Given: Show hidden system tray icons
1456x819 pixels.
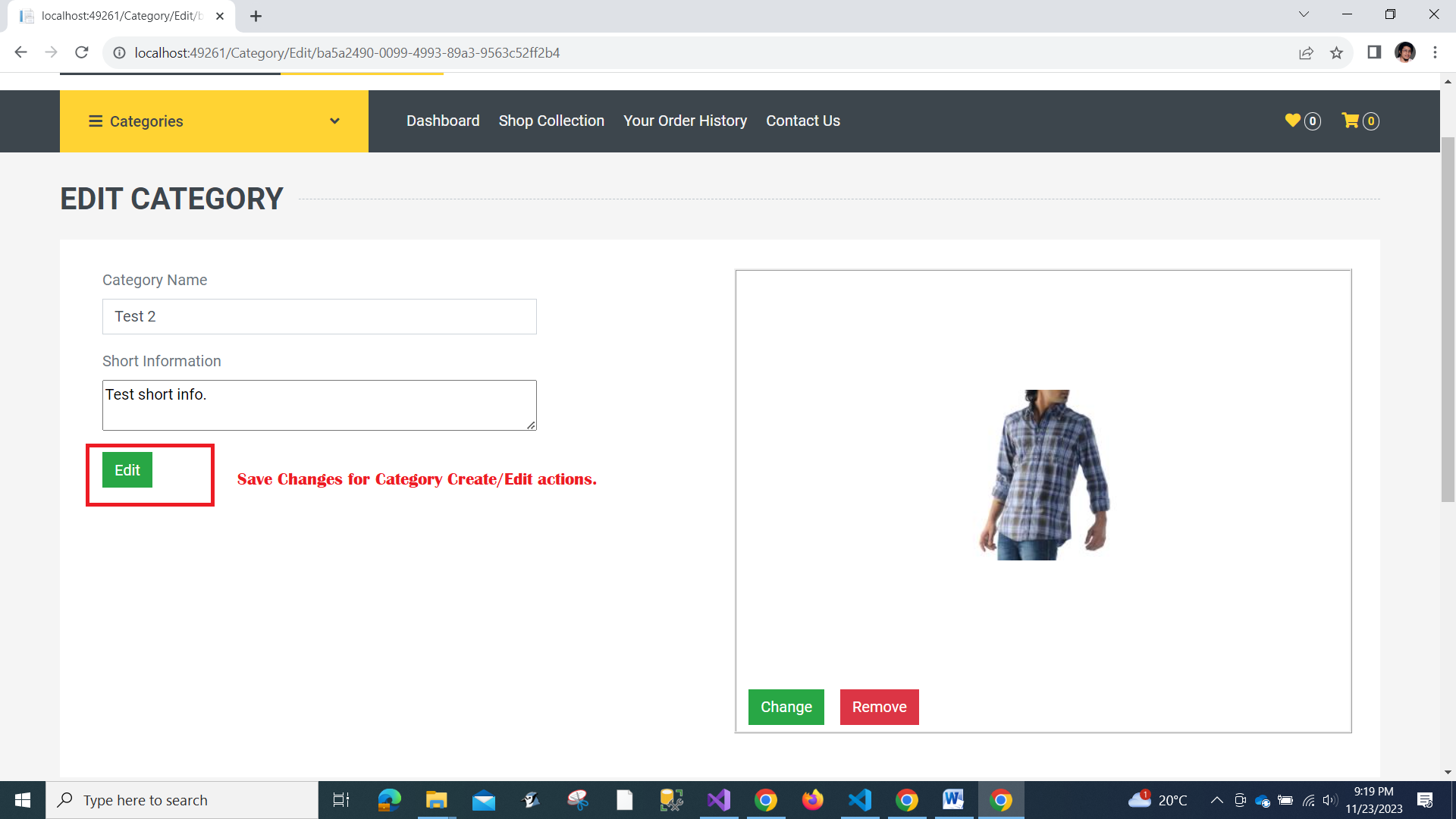Looking at the screenshot, I should point(1216,800).
